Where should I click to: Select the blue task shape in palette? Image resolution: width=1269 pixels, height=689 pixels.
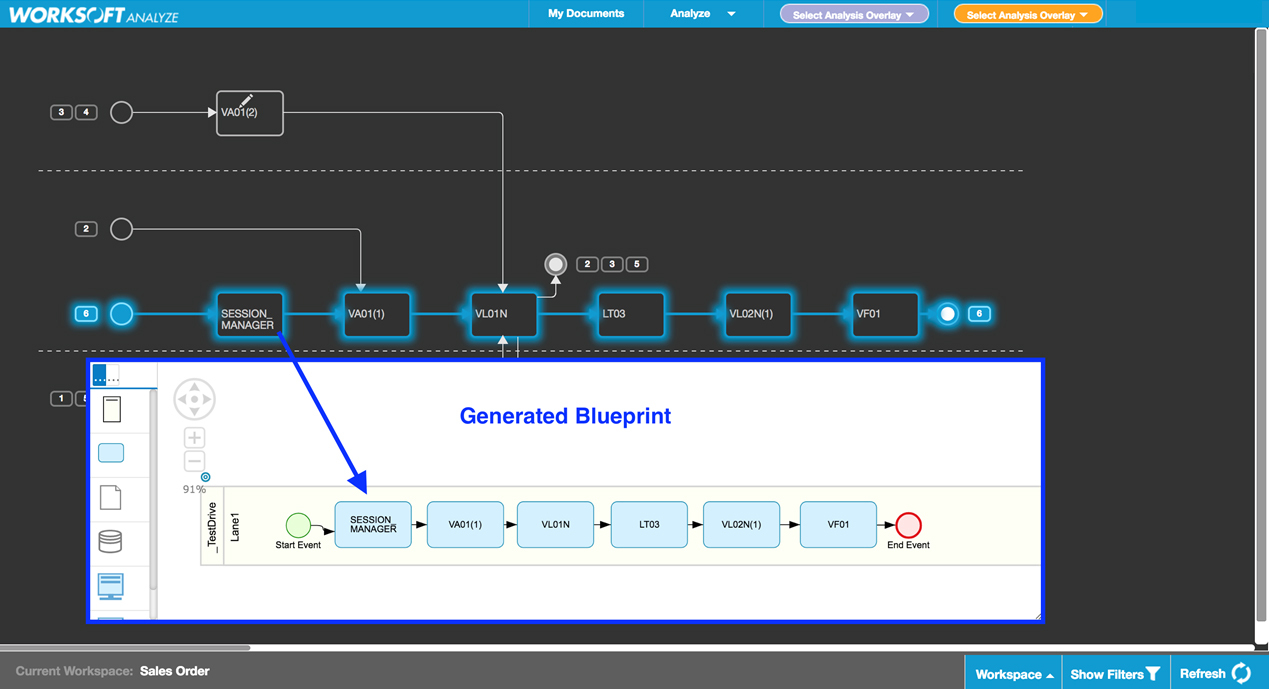coord(111,453)
